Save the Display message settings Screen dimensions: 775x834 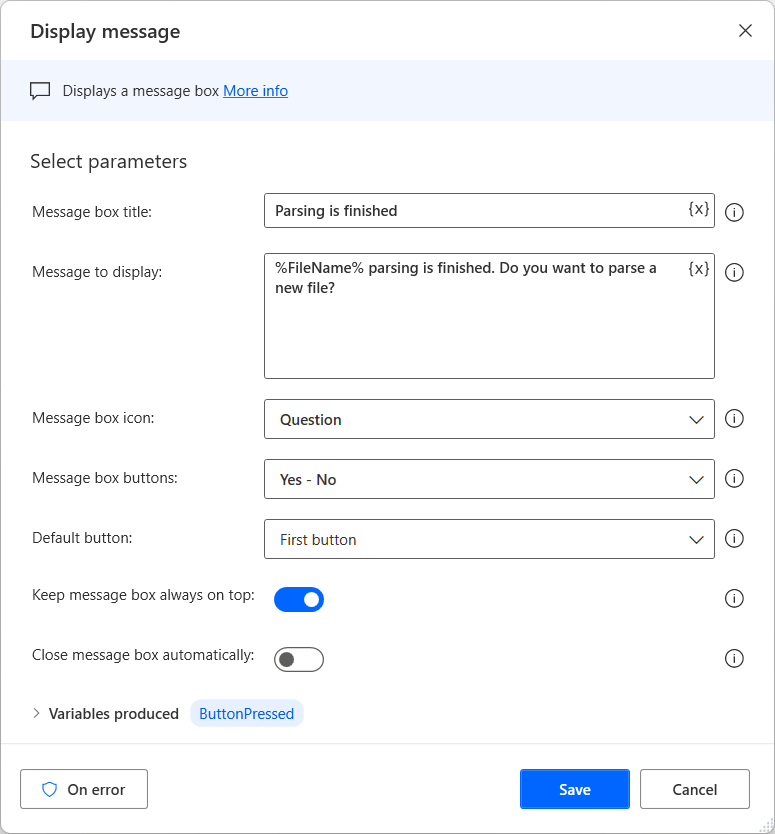(x=574, y=789)
